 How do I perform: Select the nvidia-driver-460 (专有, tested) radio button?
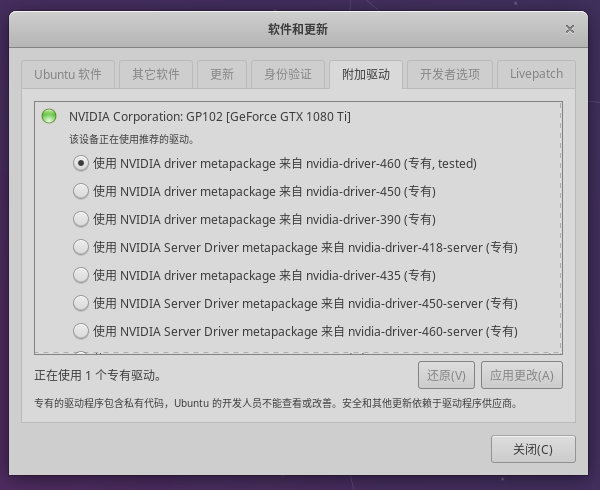pyautogui.click(x=81, y=163)
